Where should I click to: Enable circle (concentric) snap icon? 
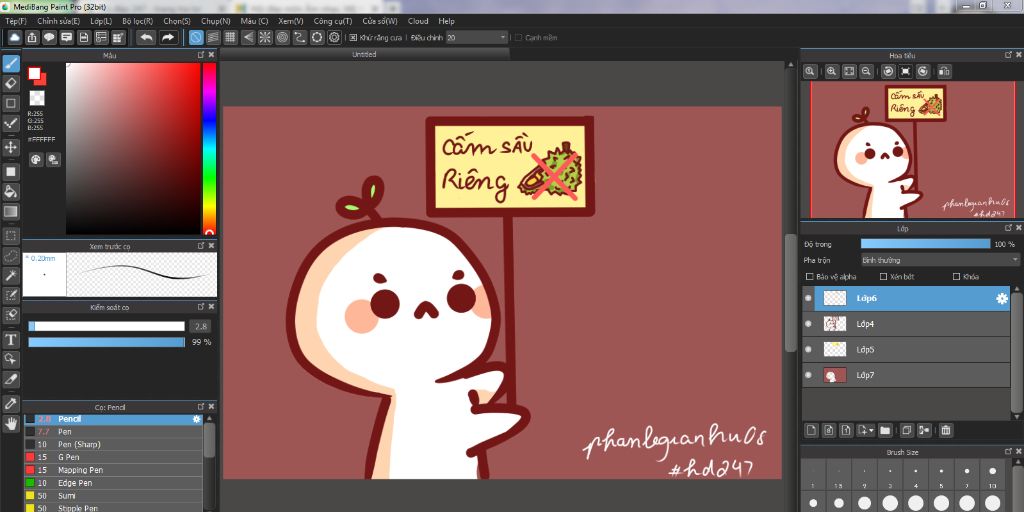point(282,37)
